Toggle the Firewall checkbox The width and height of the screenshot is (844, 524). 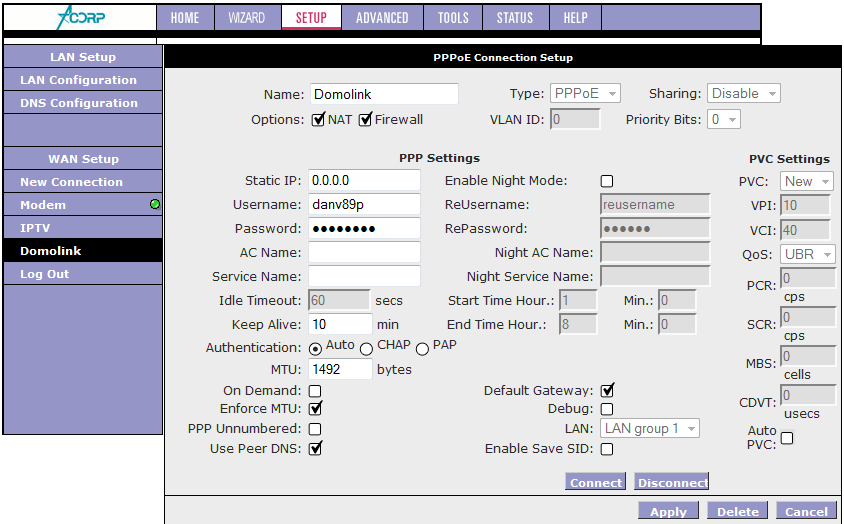pyautogui.click(x=365, y=120)
